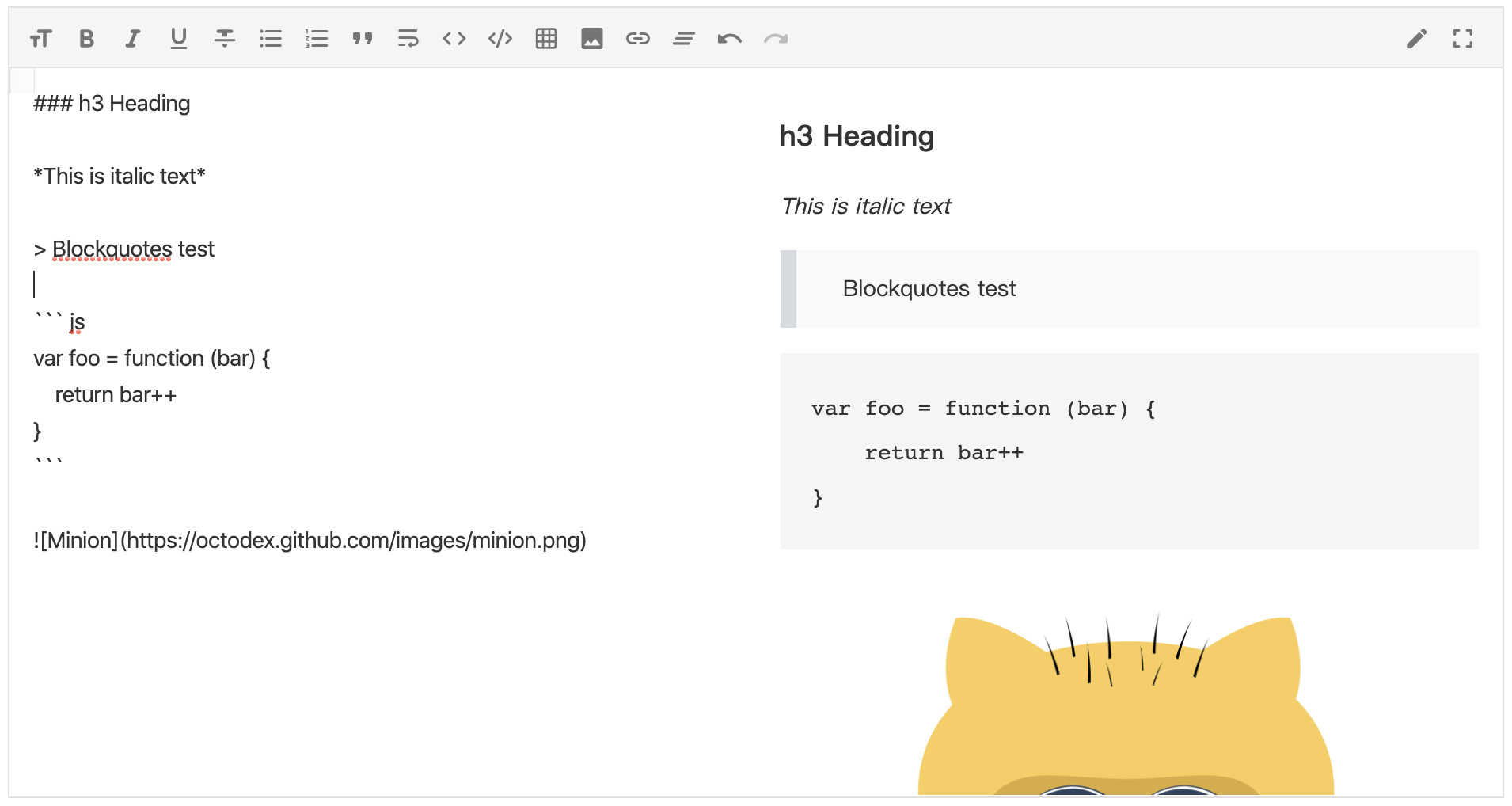Insert a numbered list

[x=317, y=38]
